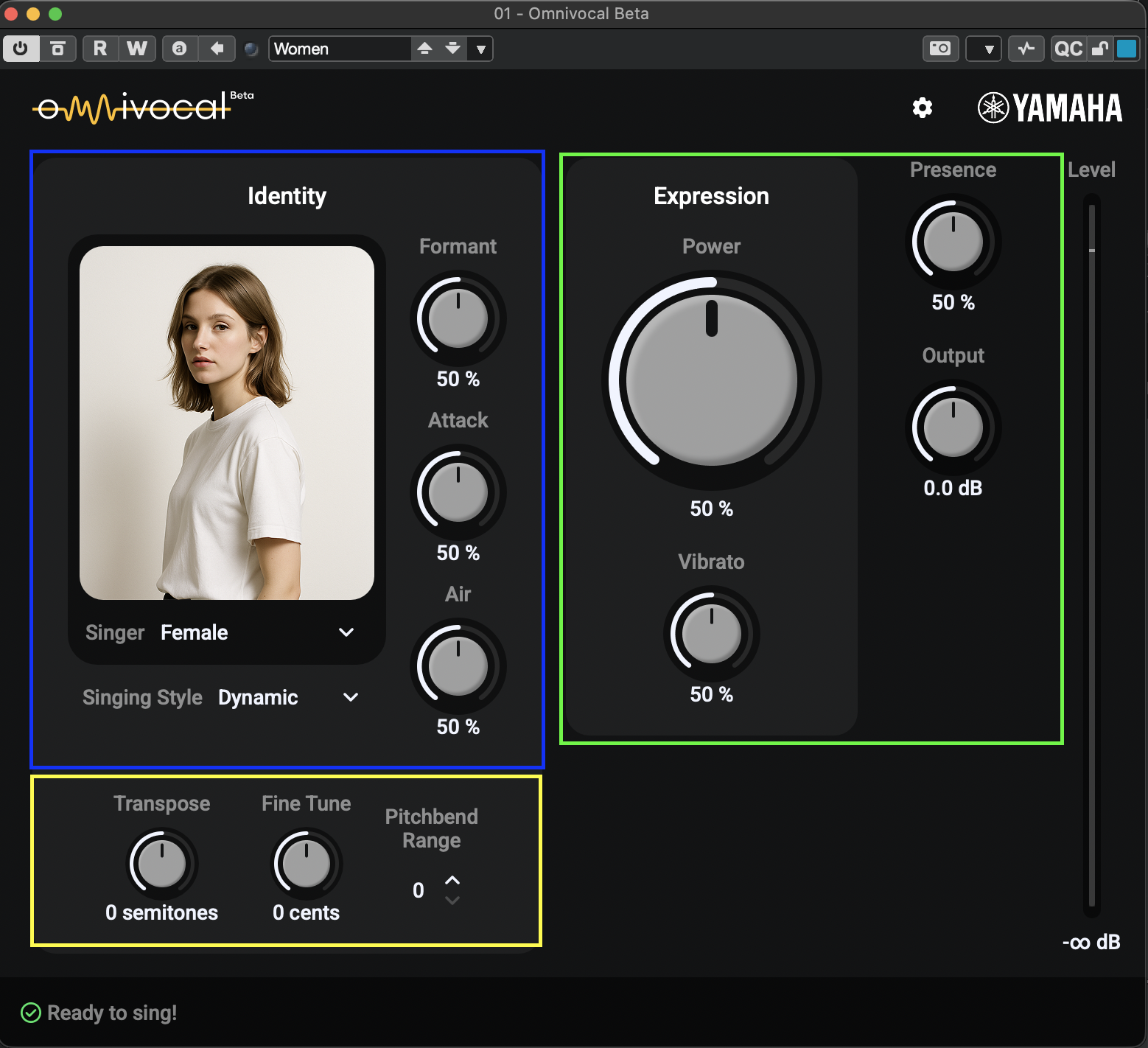The width and height of the screenshot is (1148, 1048).
Task: Toggle the R read automation button
Action: (x=100, y=49)
